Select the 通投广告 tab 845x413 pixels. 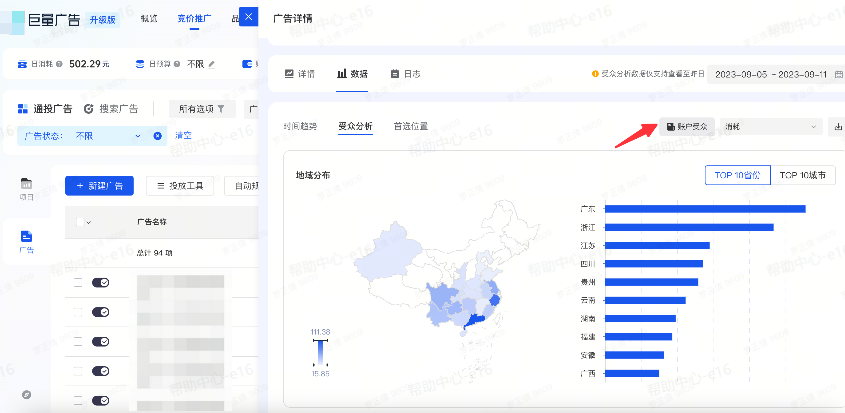coord(45,109)
